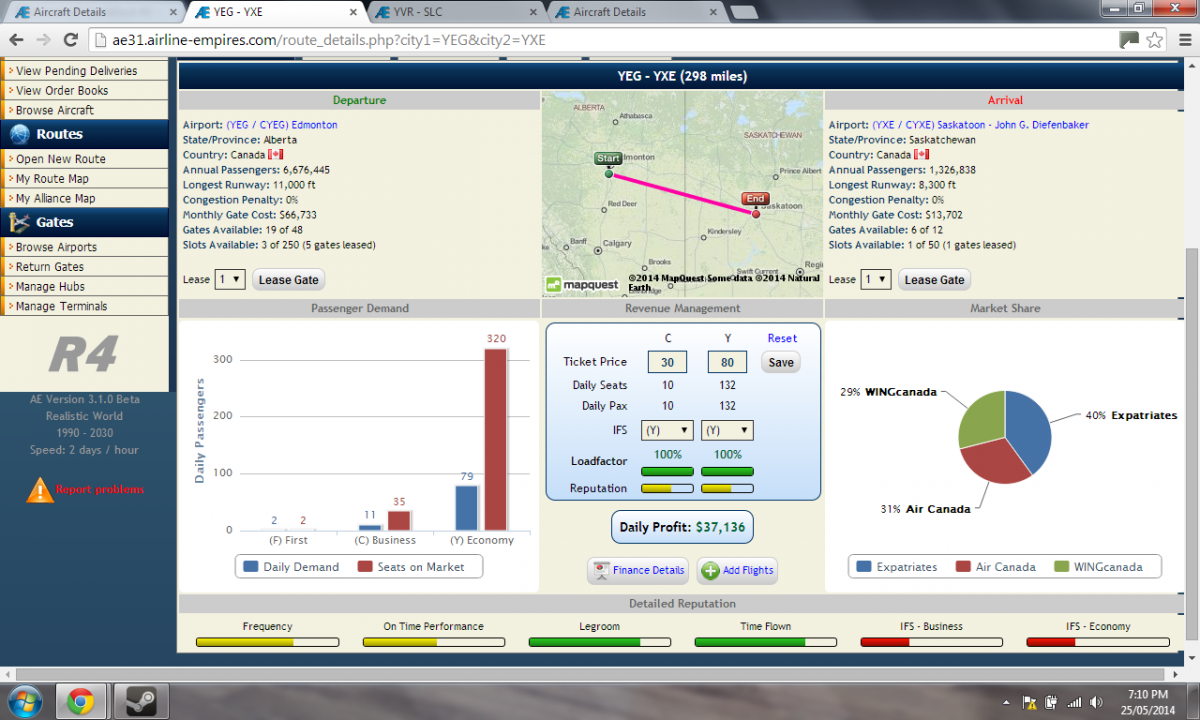Viewport: 1200px width, 720px height.
Task: Go back using the browser back arrow
Action: click(16, 40)
